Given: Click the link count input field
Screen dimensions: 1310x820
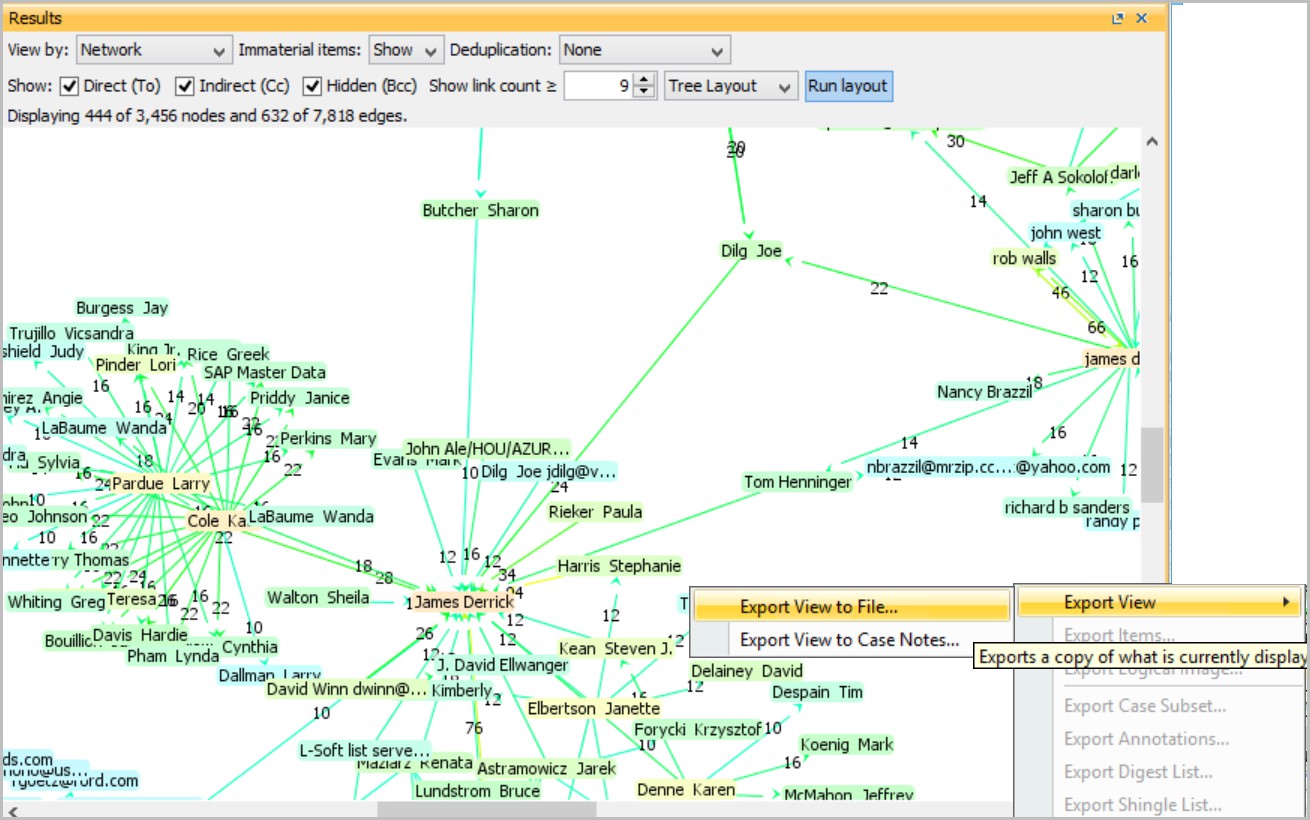Looking at the screenshot, I should pos(600,86).
